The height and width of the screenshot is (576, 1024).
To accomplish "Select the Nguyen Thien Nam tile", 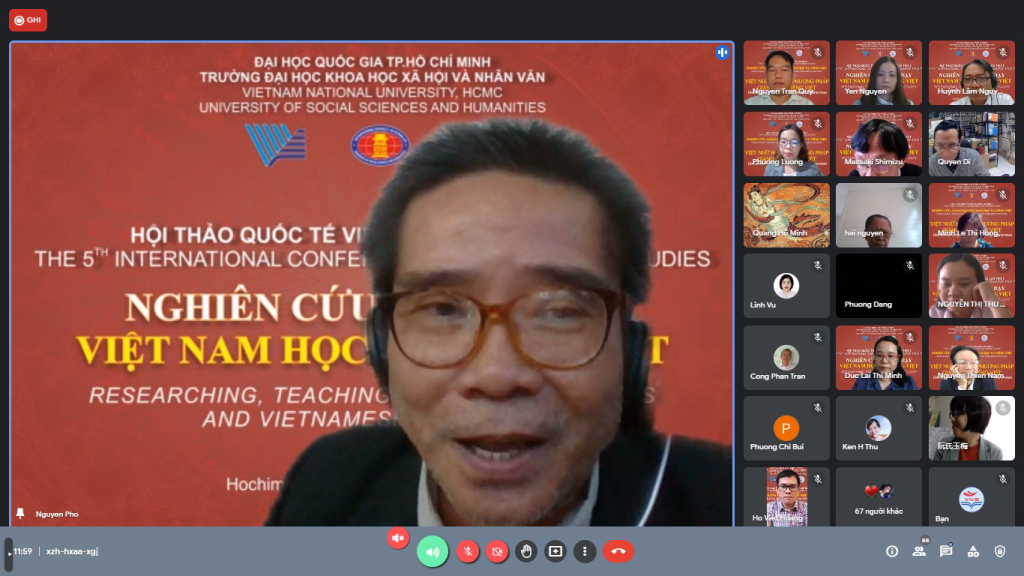I will click(x=972, y=357).
